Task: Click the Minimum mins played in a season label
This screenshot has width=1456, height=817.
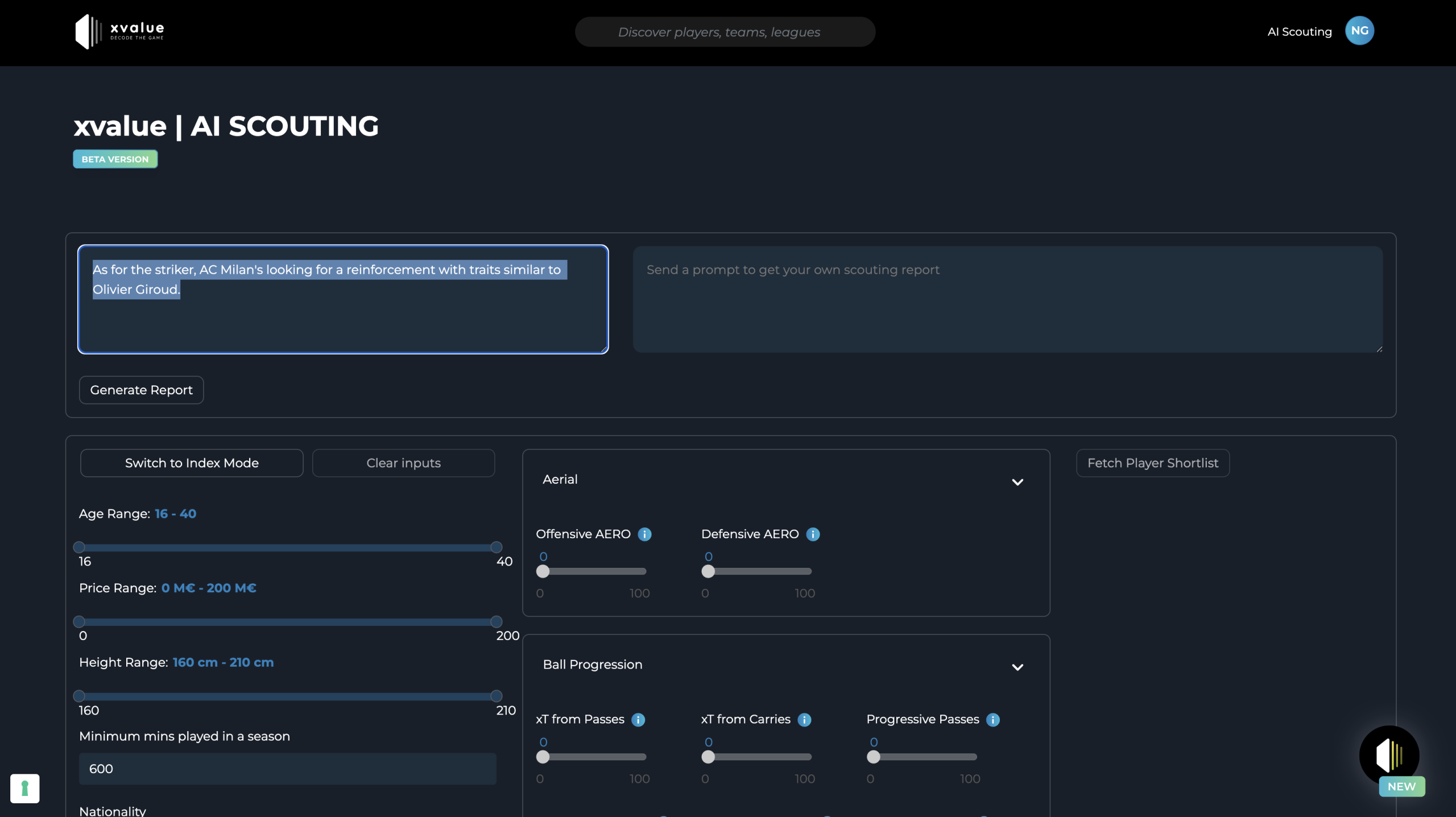Action: pyautogui.click(x=184, y=736)
